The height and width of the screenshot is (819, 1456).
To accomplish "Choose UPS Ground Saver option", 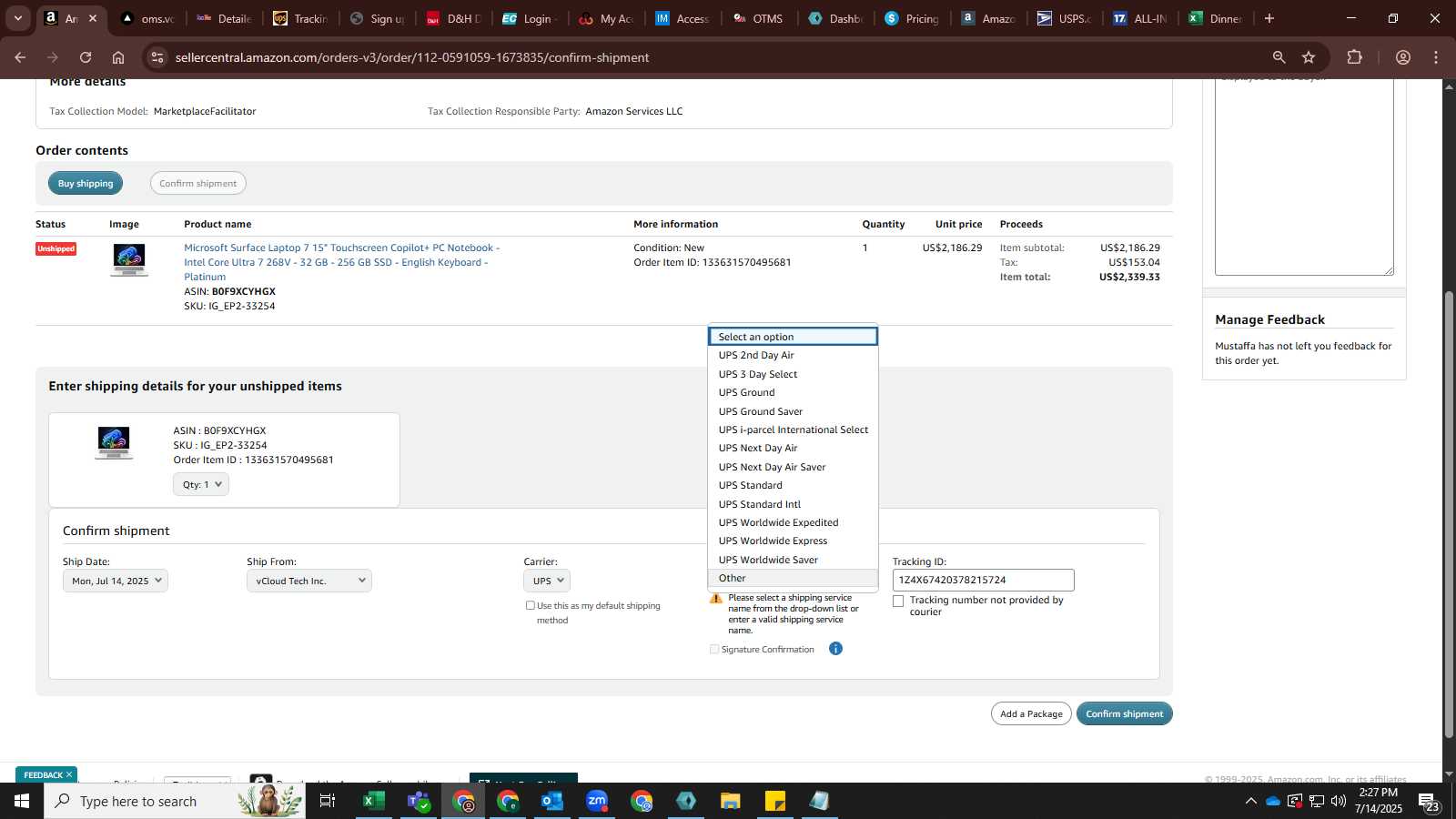I will click(x=793, y=411).
